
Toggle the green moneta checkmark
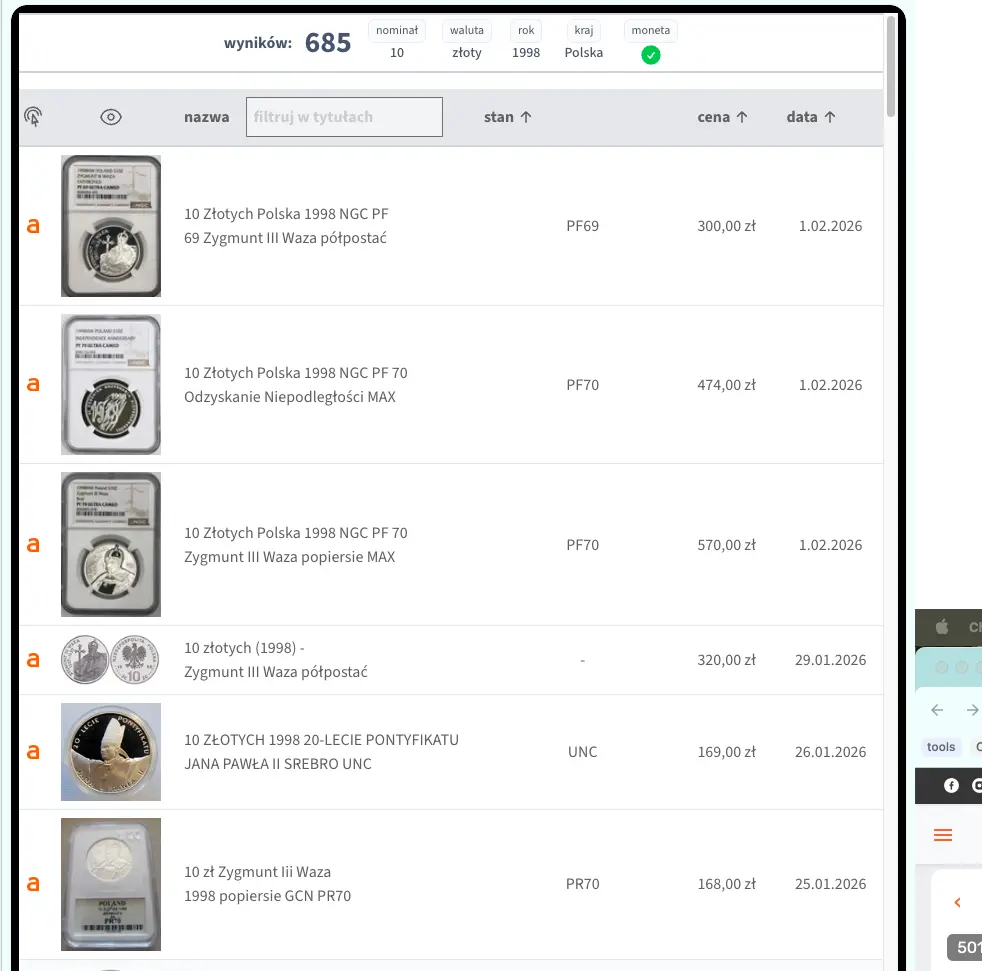[650, 55]
